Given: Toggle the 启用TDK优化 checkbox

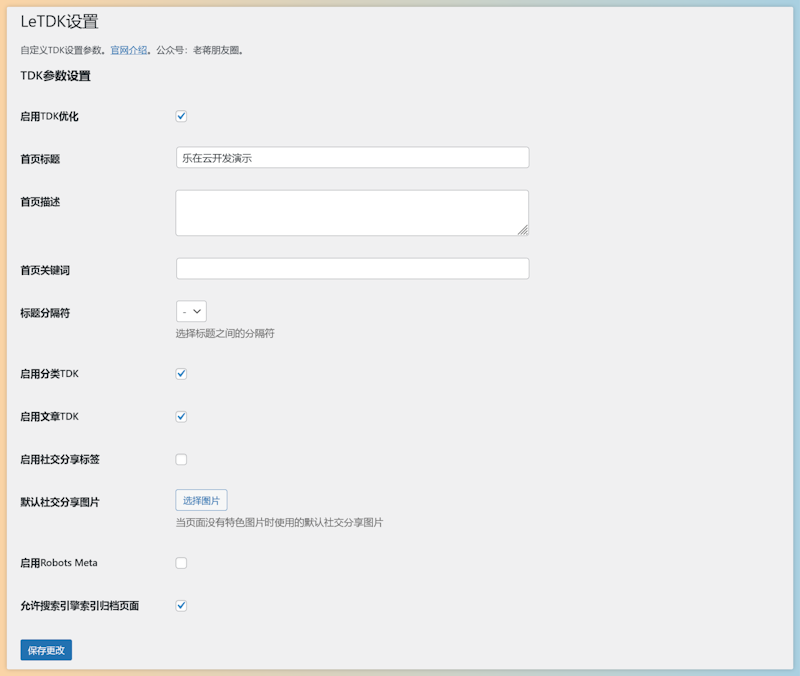Looking at the screenshot, I should pyautogui.click(x=182, y=116).
